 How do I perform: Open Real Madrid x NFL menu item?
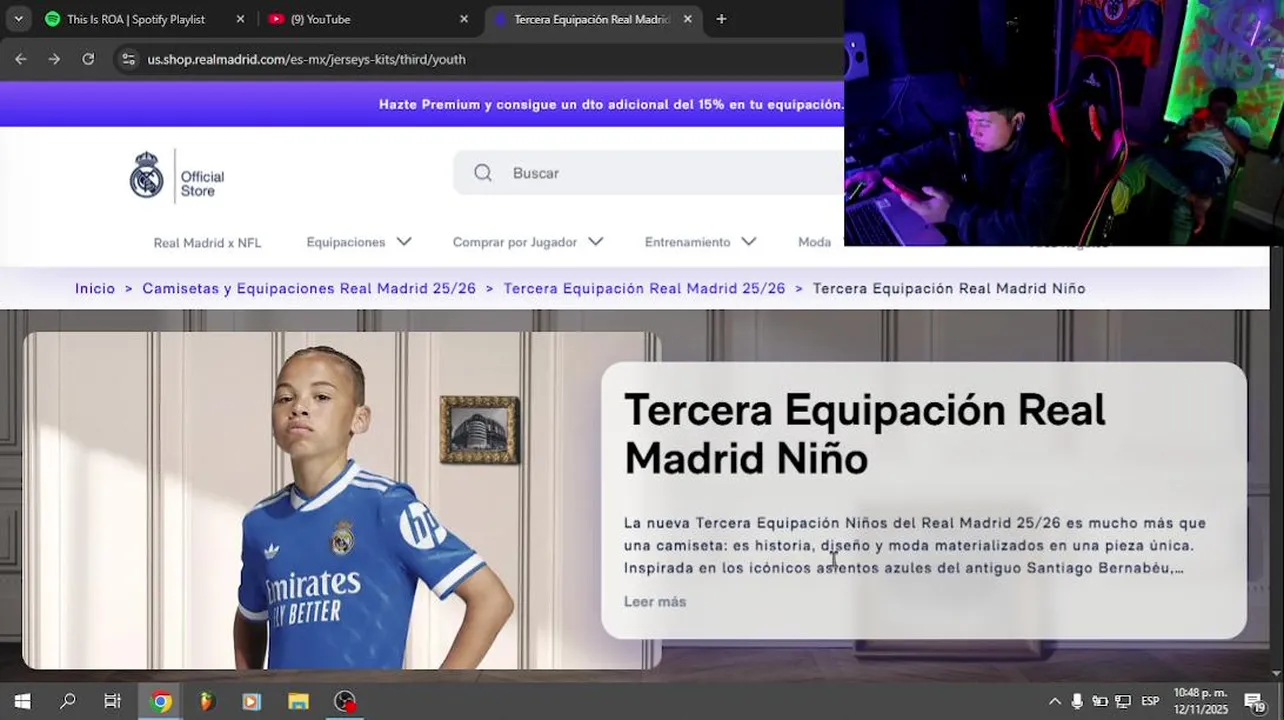pos(207,242)
